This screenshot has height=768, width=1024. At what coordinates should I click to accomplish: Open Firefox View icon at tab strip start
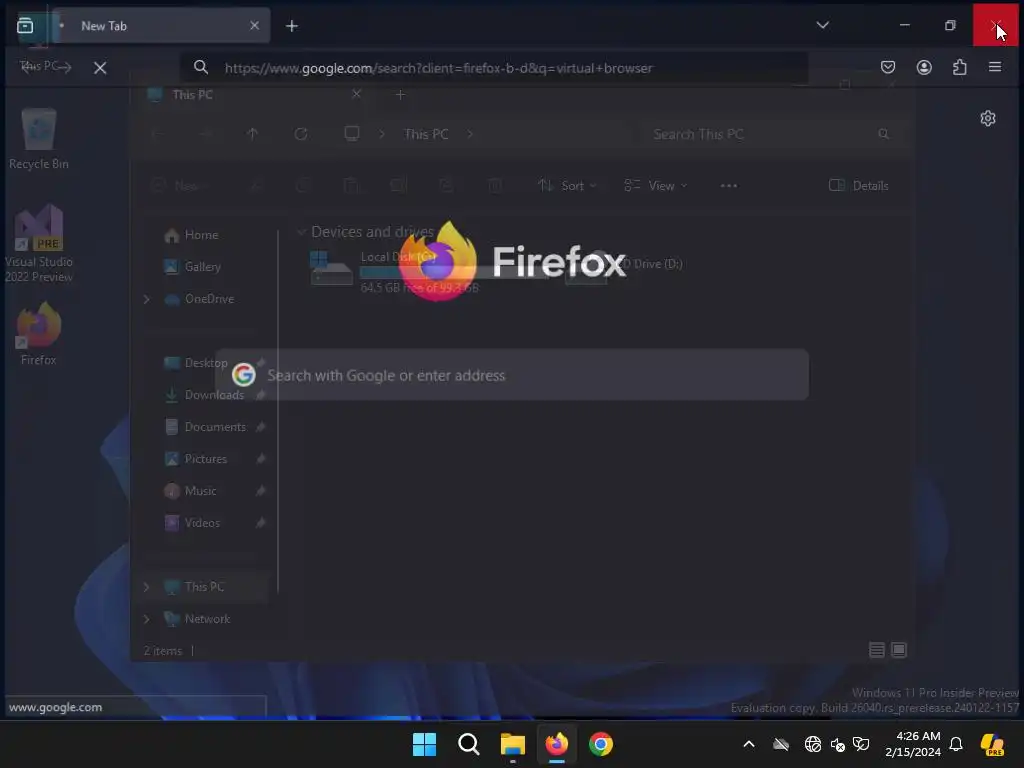[x=25, y=26]
